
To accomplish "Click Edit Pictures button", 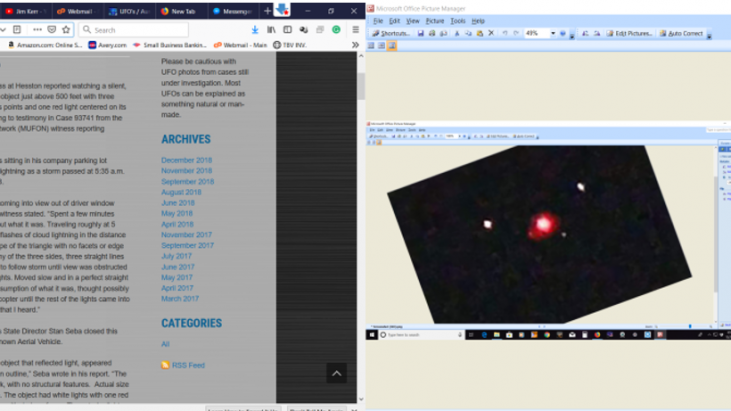I will tap(629, 33).
